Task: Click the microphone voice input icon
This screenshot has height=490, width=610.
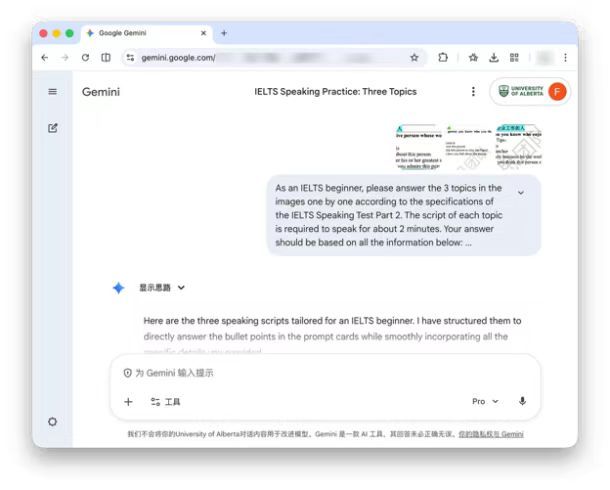Action: tap(522, 401)
